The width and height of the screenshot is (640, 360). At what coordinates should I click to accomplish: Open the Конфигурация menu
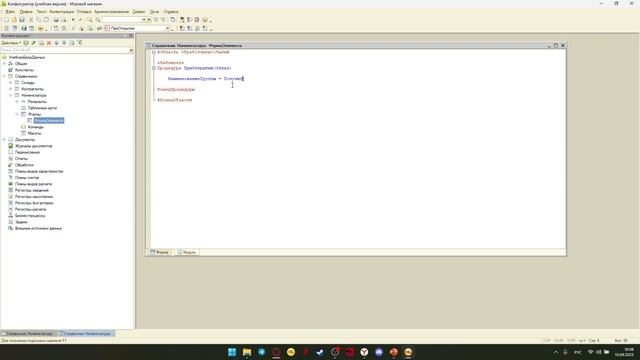(x=62, y=12)
